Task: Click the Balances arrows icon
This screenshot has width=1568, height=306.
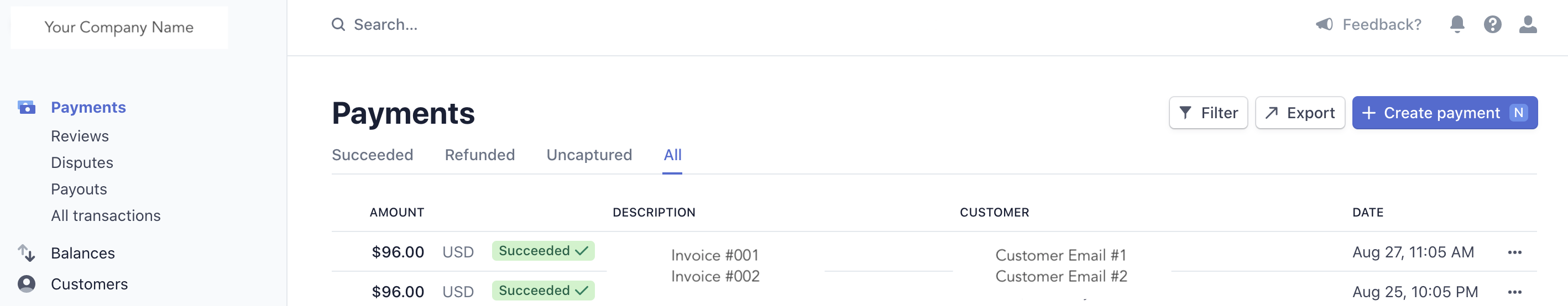Action: 26,253
